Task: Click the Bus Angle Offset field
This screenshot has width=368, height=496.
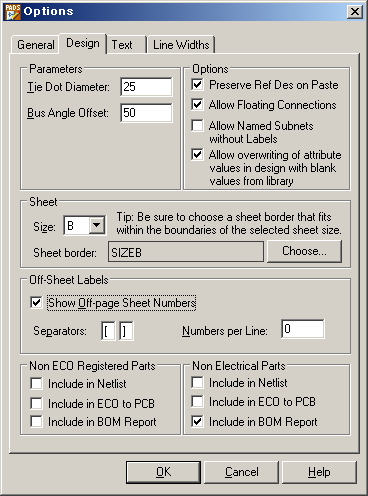Action: (x=146, y=113)
